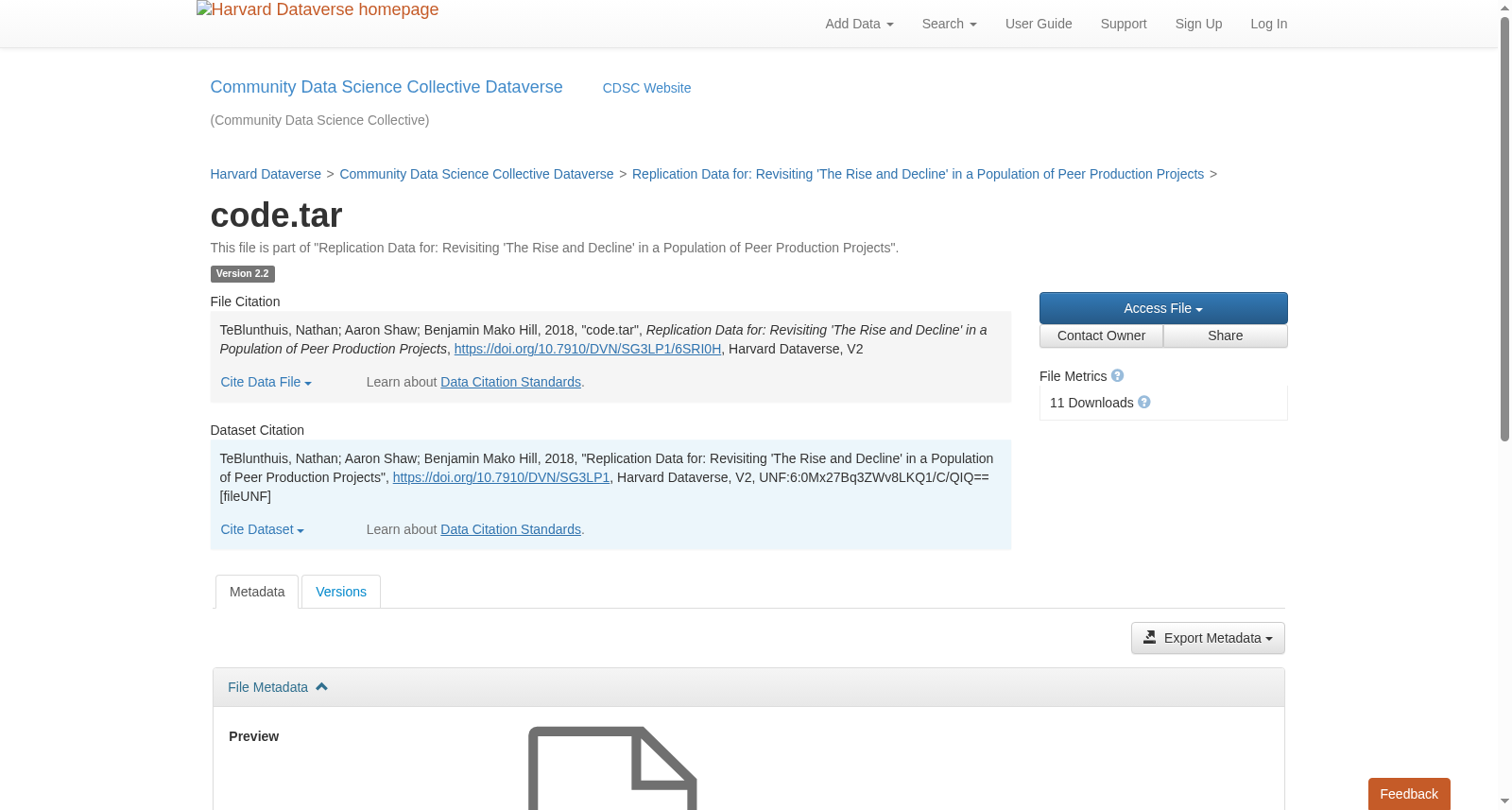Click the File Metrics help question icon
Screen dimensions: 1512x810
pyautogui.click(x=1117, y=375)
